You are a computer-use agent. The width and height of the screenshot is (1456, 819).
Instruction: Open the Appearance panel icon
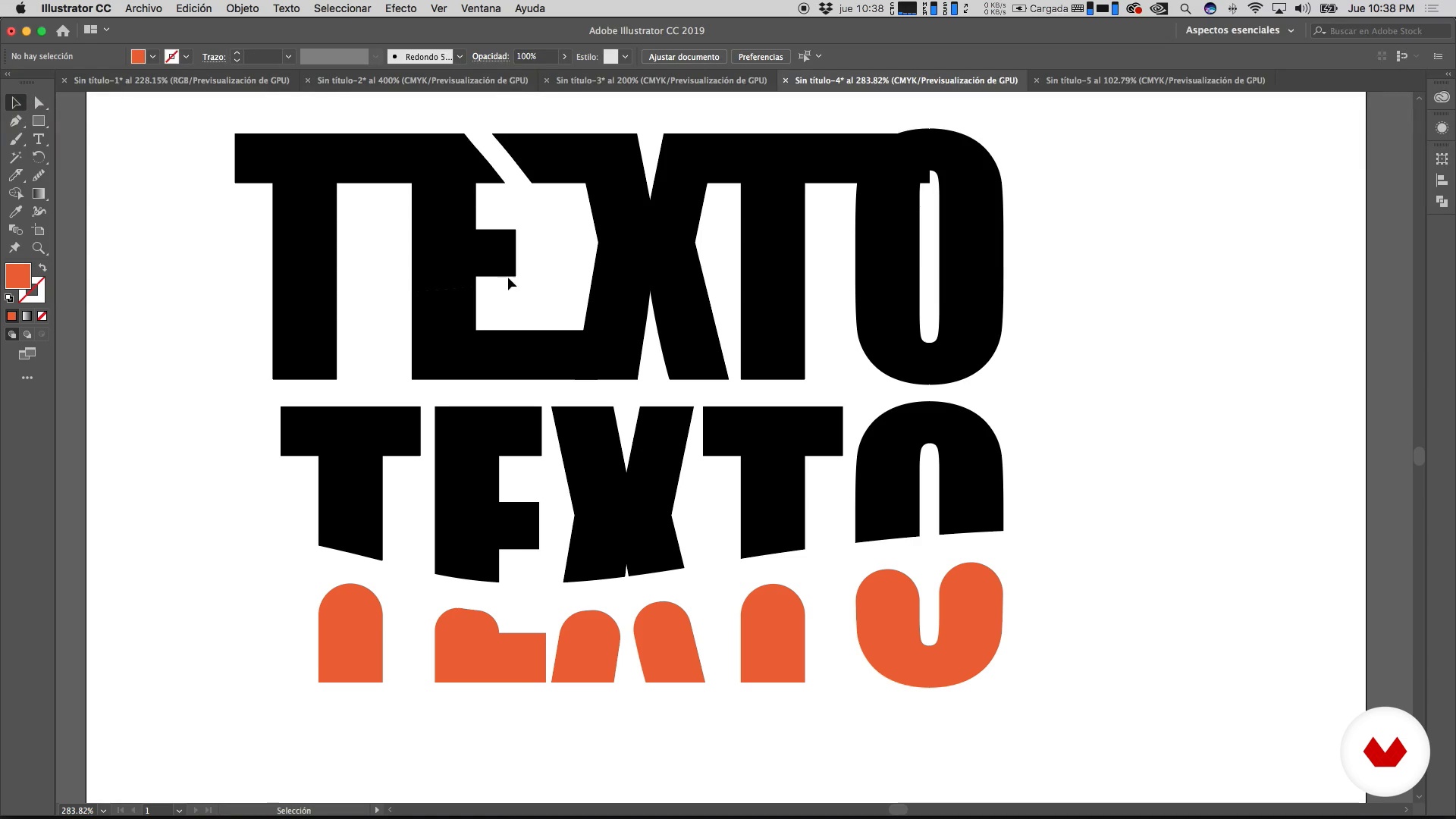pyautogui.click(x=1442, y=128)
